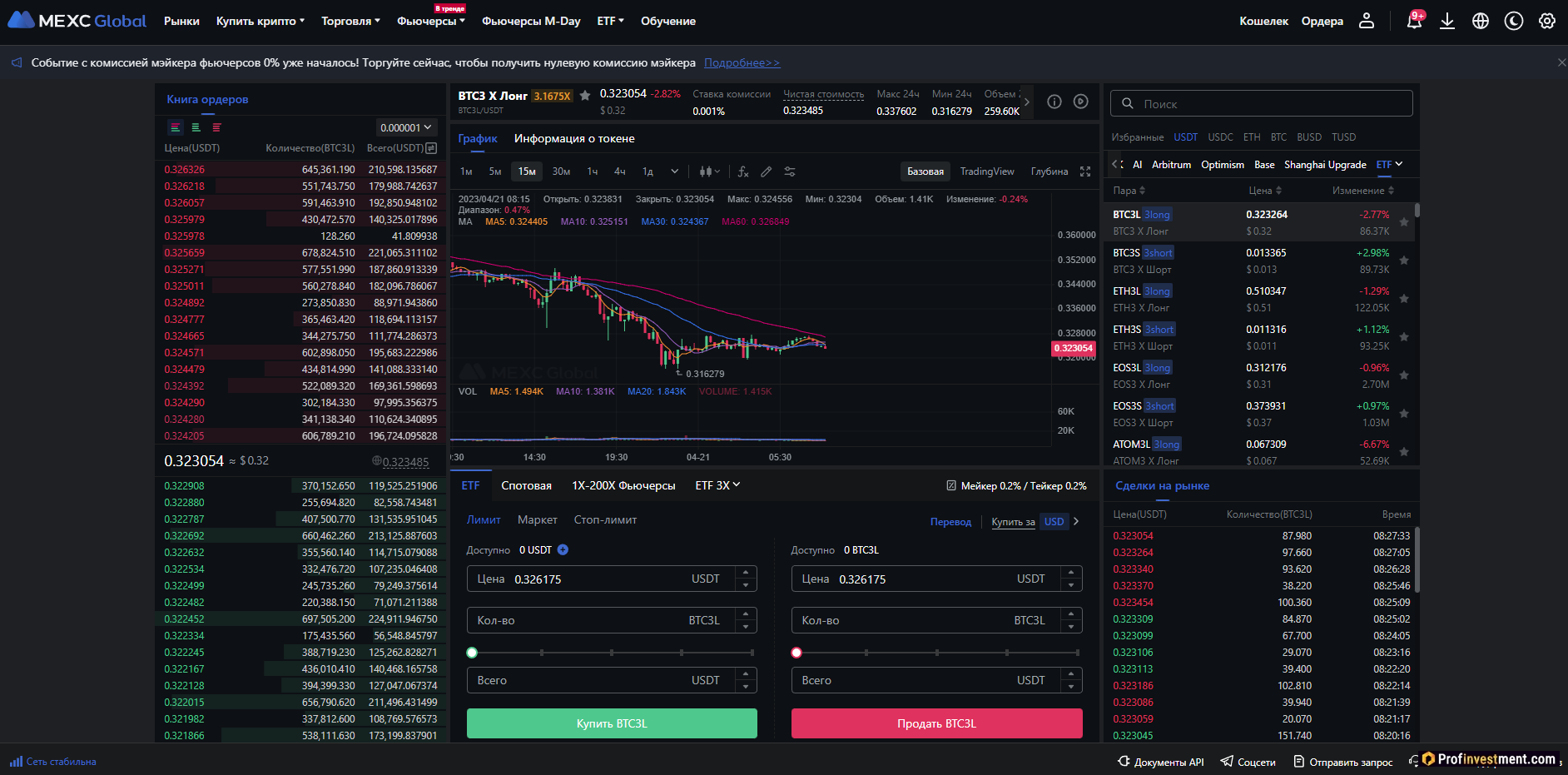Screen dimensions: 1568x775
Task: Open the settings gear icon
Action: [x=1547, y=21]
